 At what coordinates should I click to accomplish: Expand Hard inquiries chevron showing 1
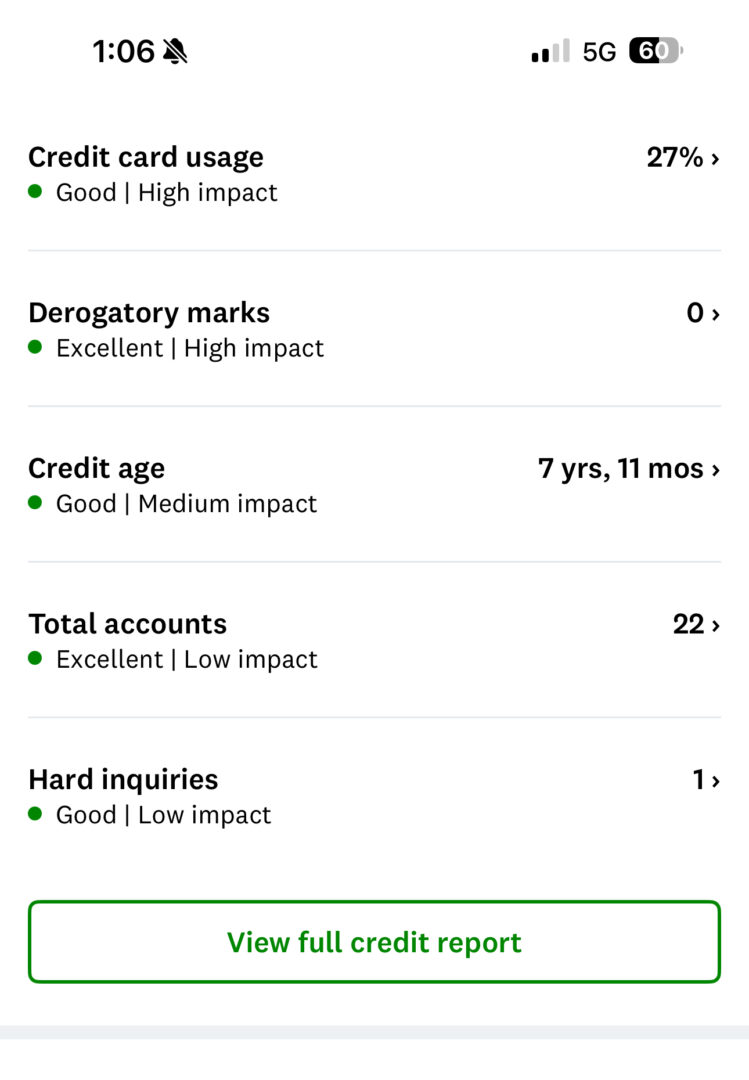point(715,781)
